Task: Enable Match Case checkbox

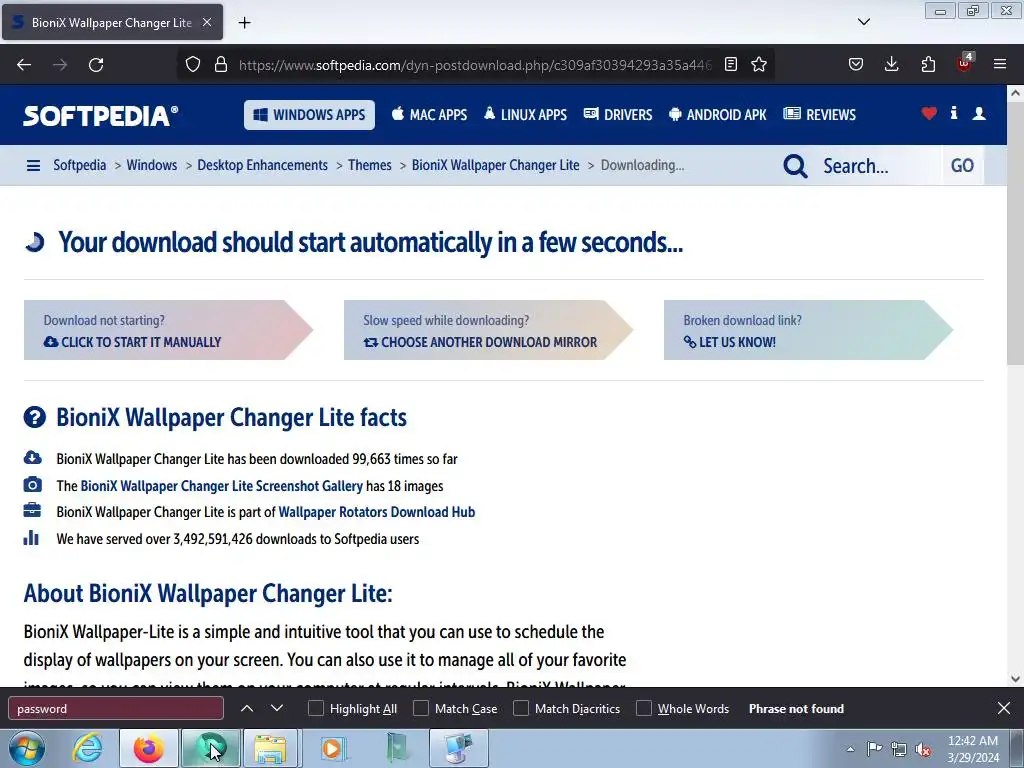Action: [421, 709]
